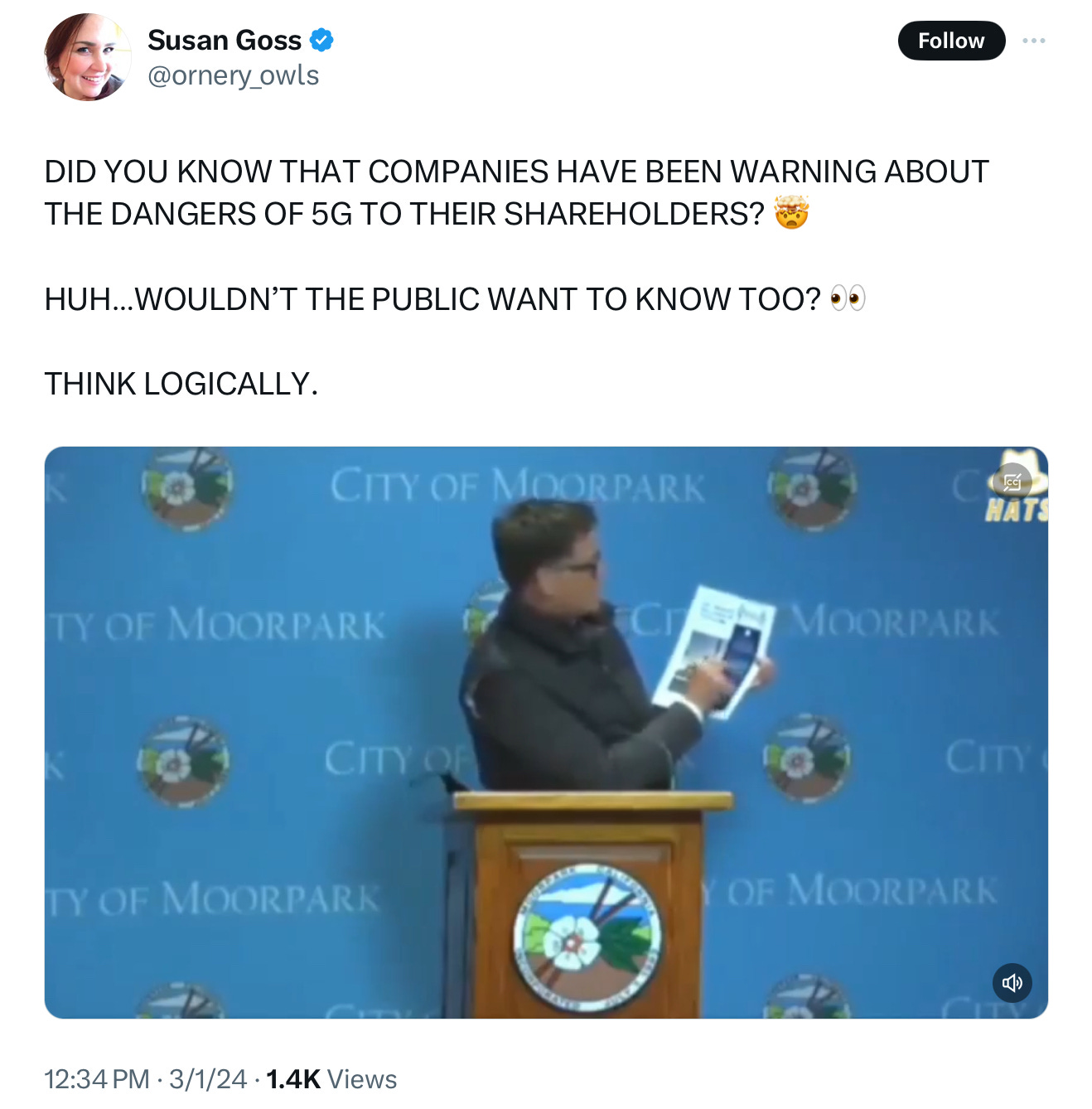Select the tweet text about 5G dangers
This screenshot has height=1109, width=1092.
(516, 192)
